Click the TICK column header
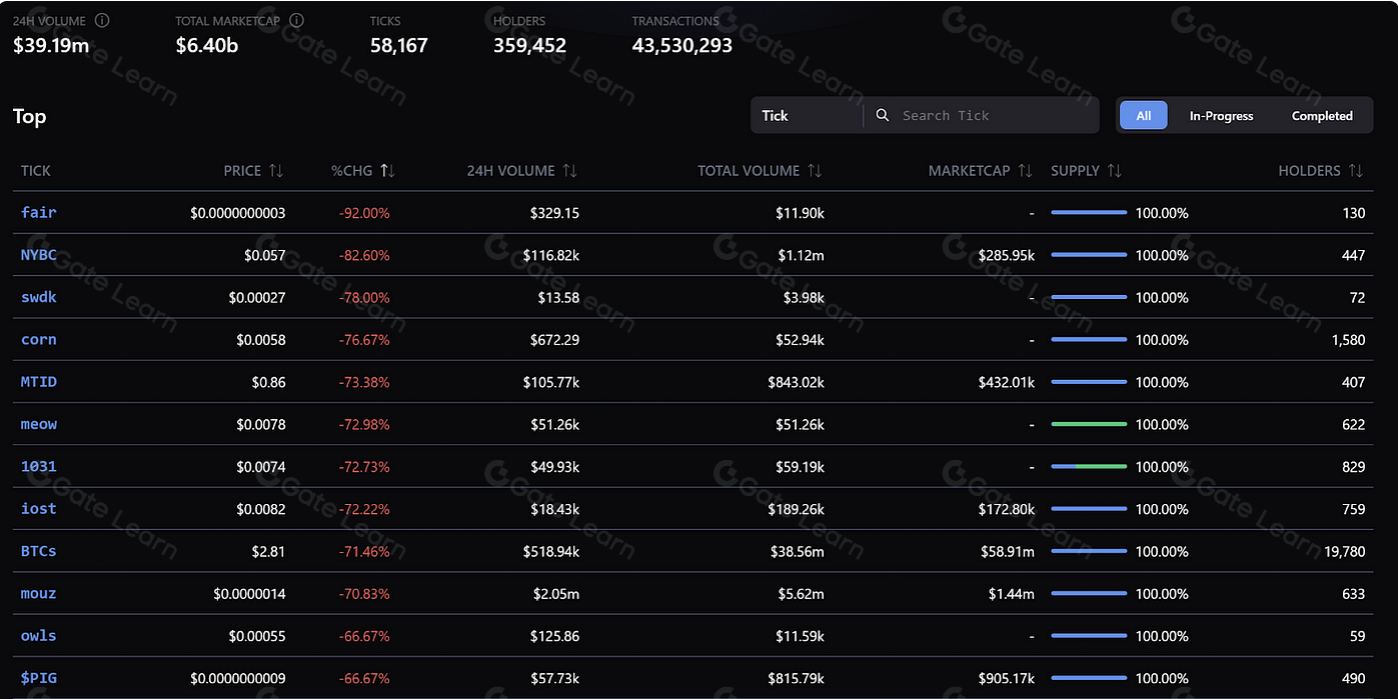Viewport: 1398px width, 699px height. 36,171
